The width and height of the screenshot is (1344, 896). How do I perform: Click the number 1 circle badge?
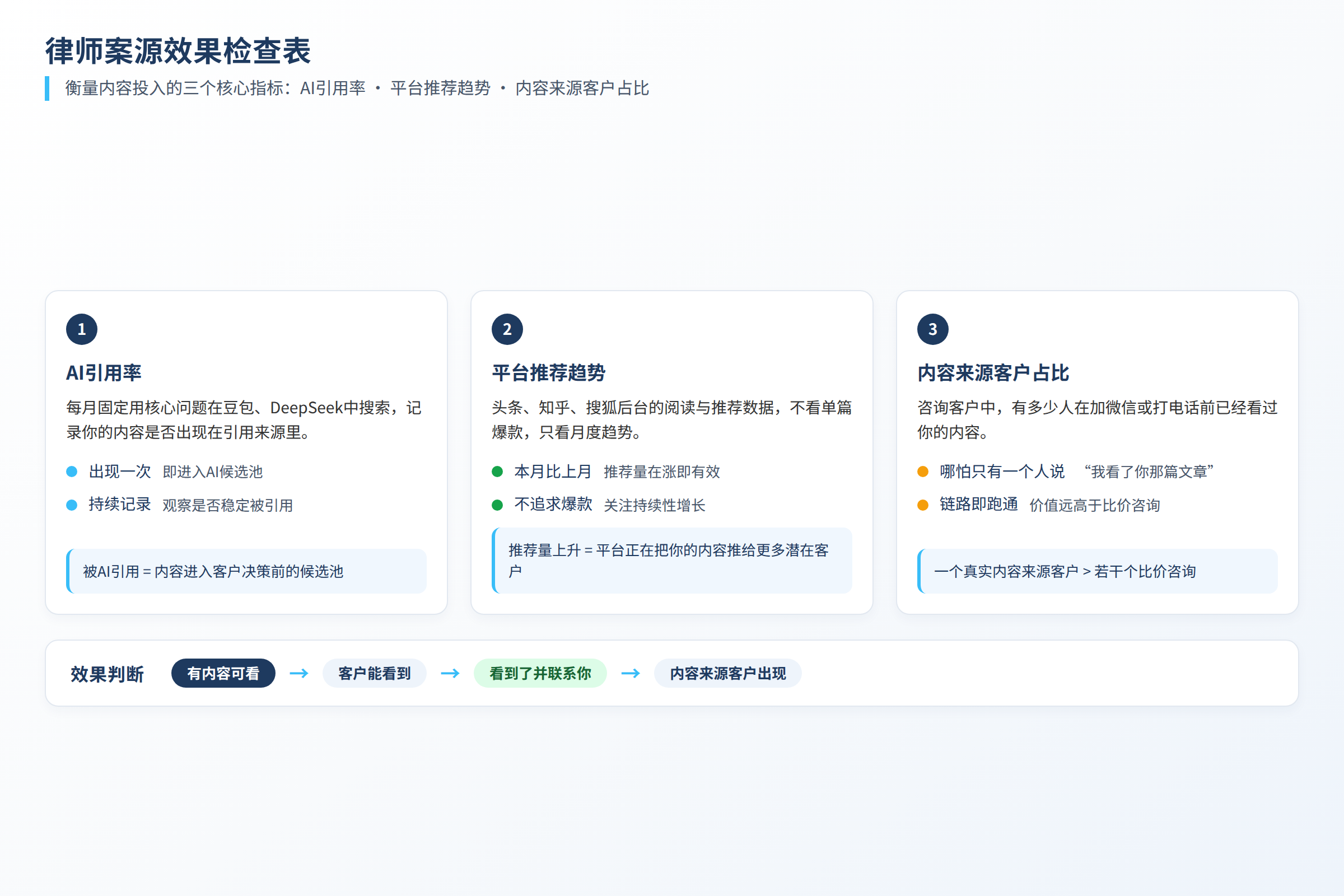(x=82, y=329)
